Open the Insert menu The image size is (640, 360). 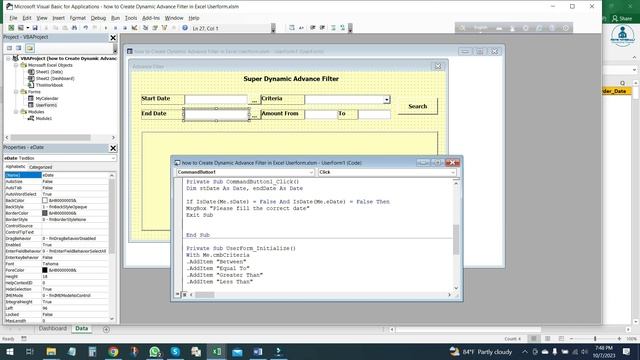point(58,18)
